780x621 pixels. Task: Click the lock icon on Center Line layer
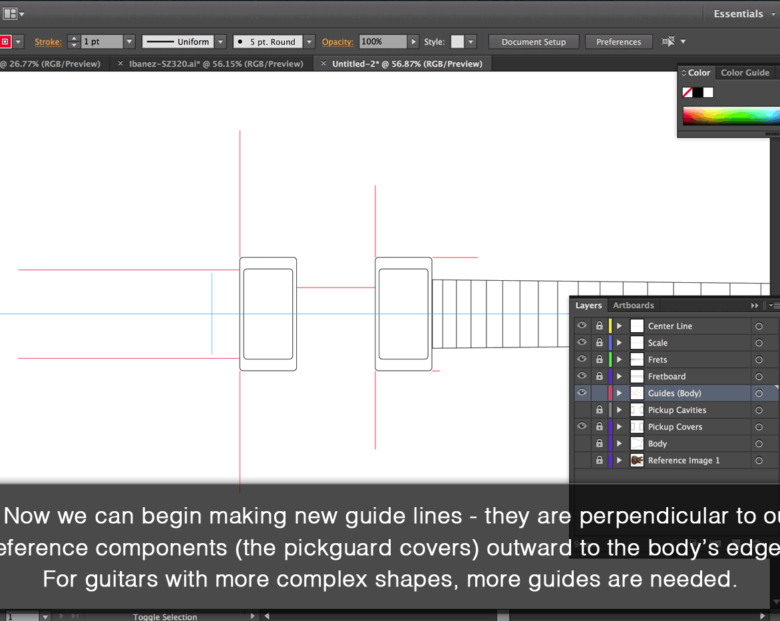pyautogui.click(x=599, y=326)
